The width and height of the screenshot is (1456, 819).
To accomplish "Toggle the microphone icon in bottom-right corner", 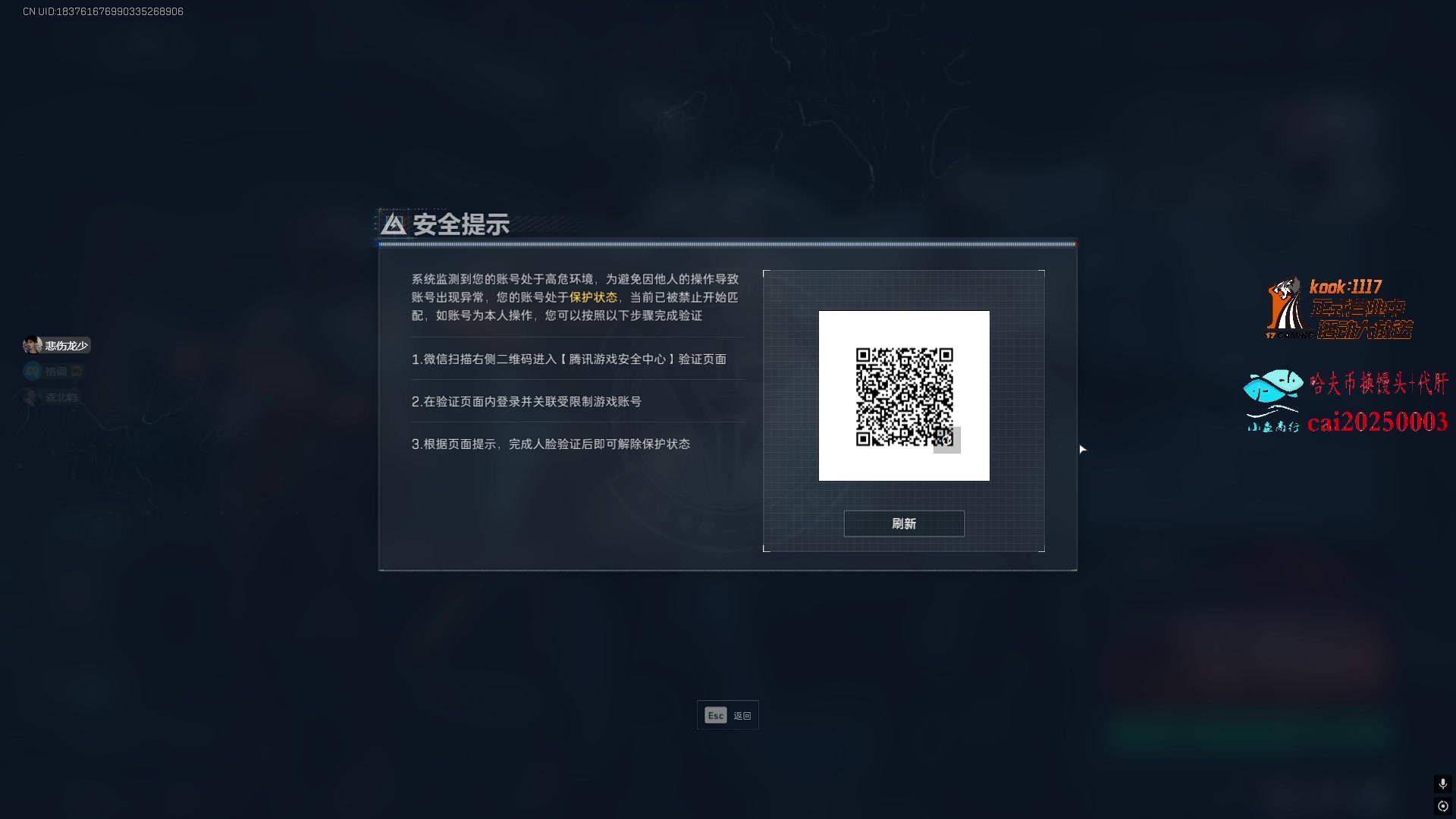I will pos(1442,783).
